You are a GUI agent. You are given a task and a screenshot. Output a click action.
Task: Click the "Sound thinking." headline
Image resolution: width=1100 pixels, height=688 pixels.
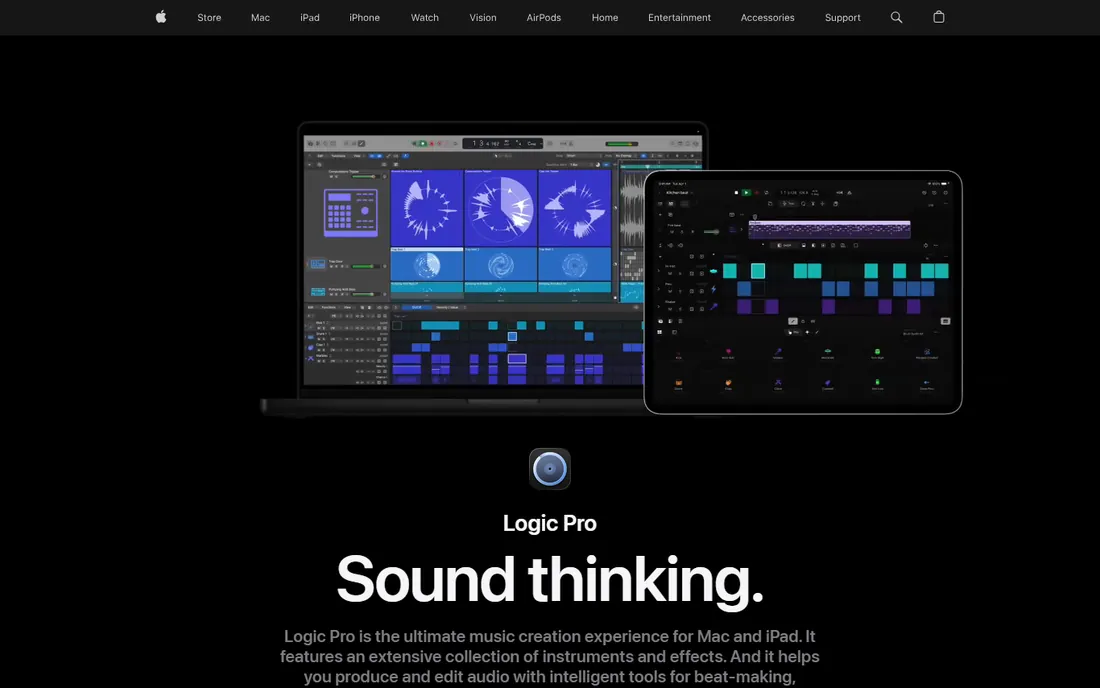[549, 579]
